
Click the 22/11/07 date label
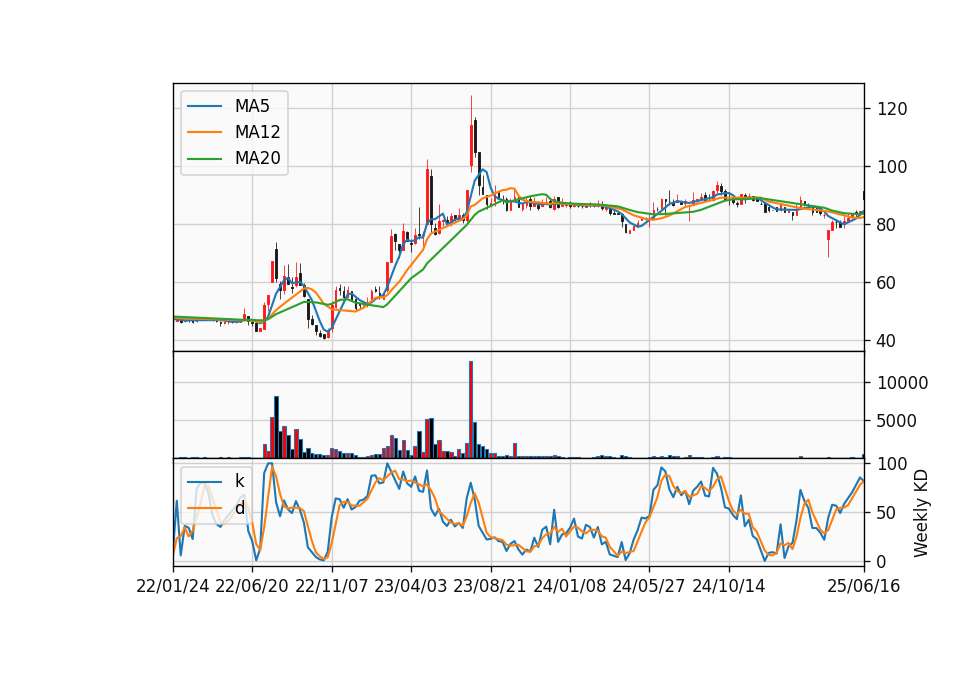(x=332, y=587)
